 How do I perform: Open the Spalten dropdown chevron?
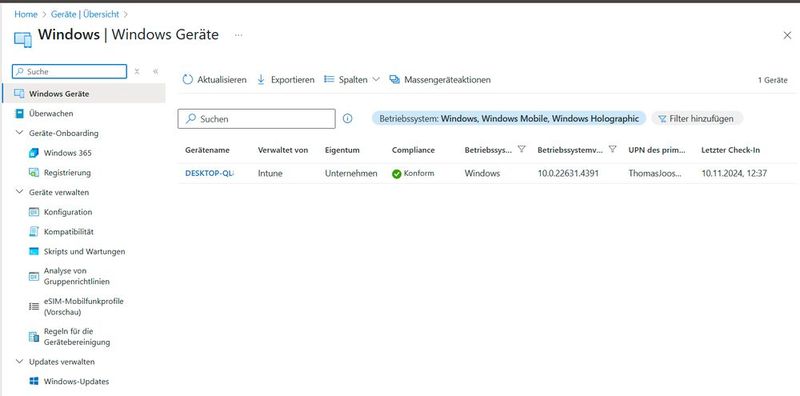click(376, 80)
